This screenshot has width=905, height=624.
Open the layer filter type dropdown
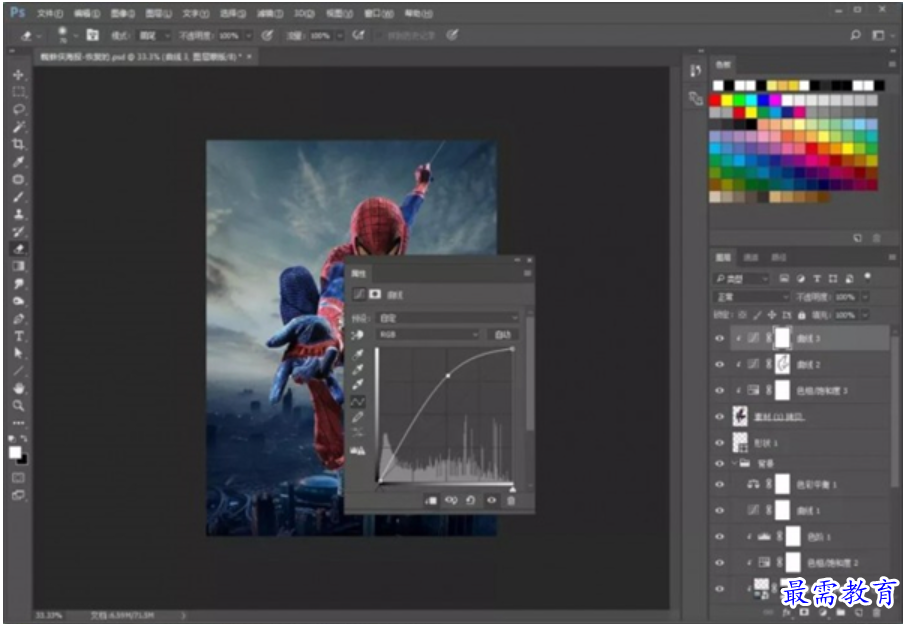pyautogui.click(x=742, y=279)
